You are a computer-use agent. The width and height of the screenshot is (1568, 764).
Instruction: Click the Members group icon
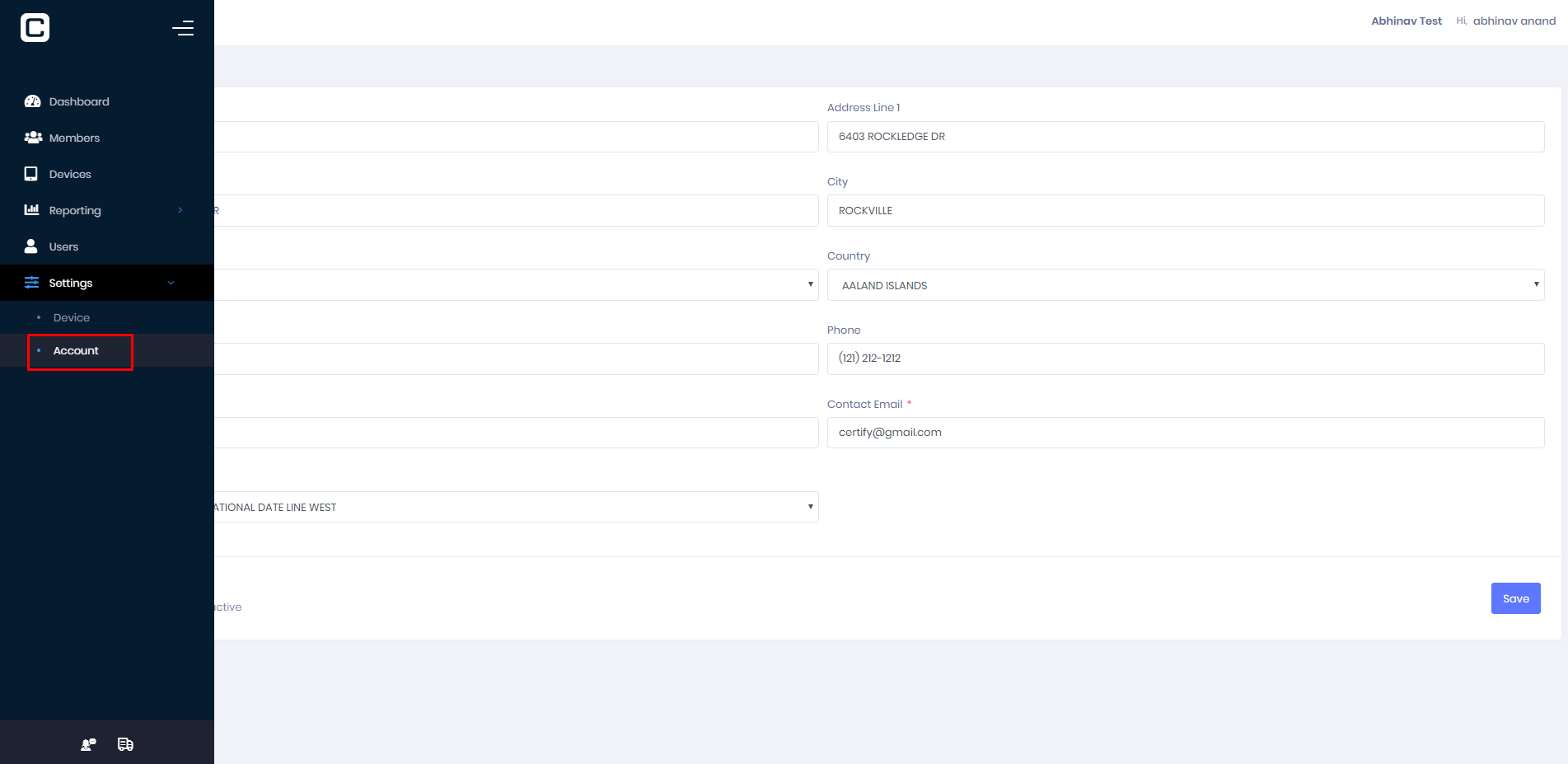(33, 138)
